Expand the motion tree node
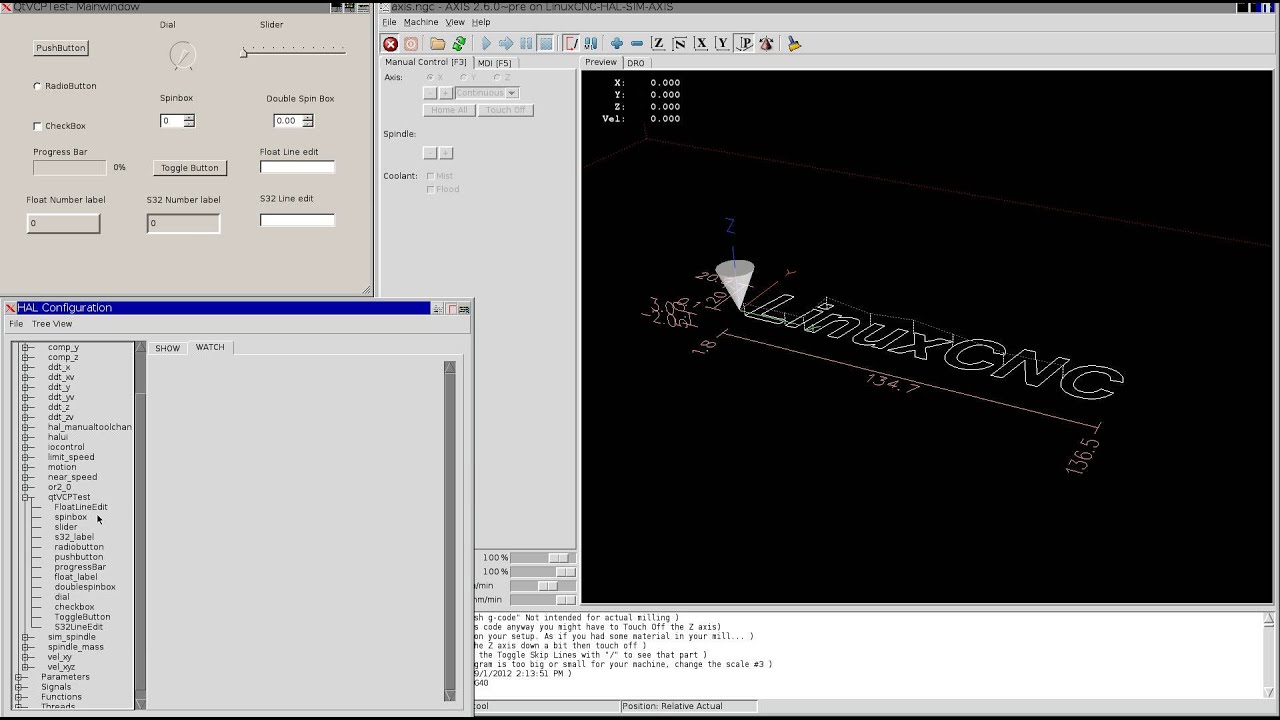 [x=27, y=467]
